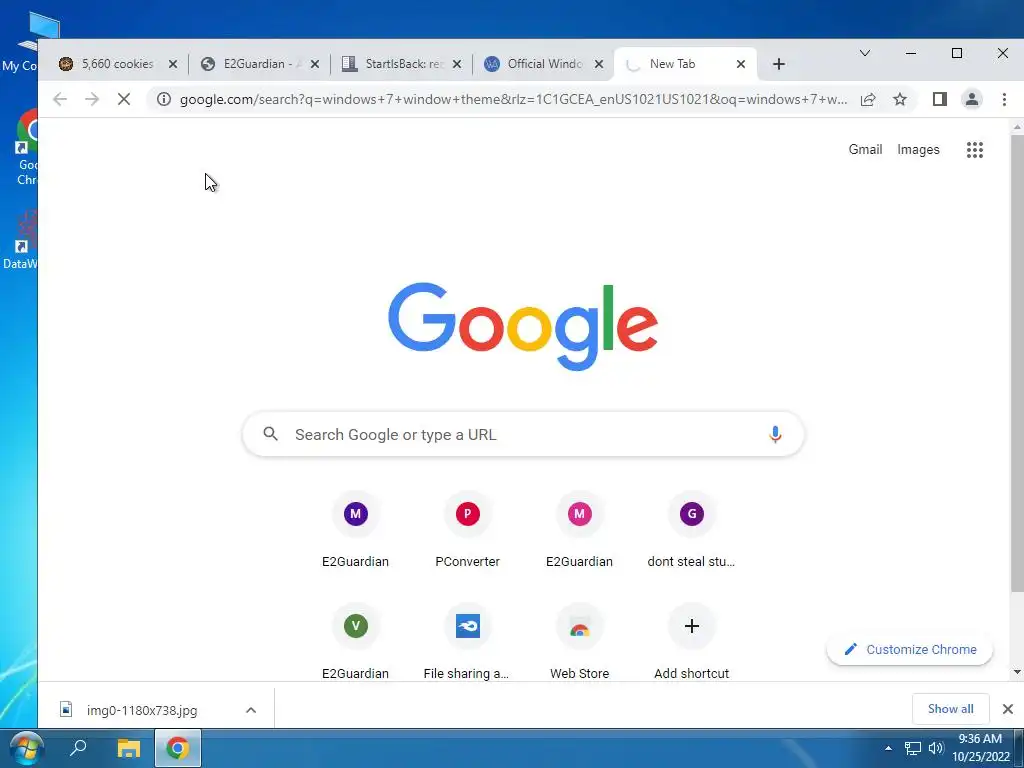Image resolution: width=1024 pixels, height=768 pixels.
Task: Open taskbar search magnifier
Action: 78,748
